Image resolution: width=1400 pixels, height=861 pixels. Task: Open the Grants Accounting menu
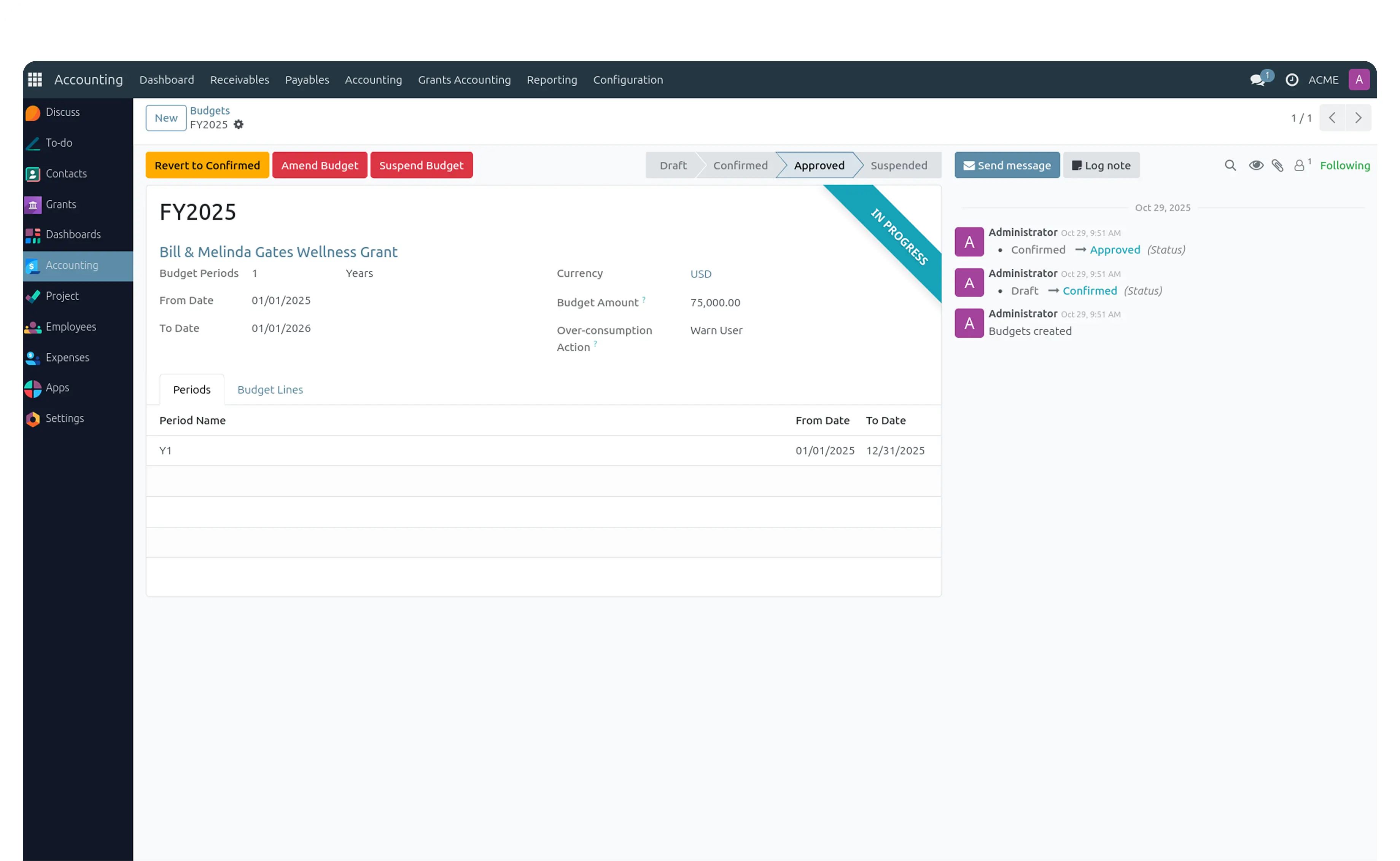pyautogui.click(x=465, y=80)
